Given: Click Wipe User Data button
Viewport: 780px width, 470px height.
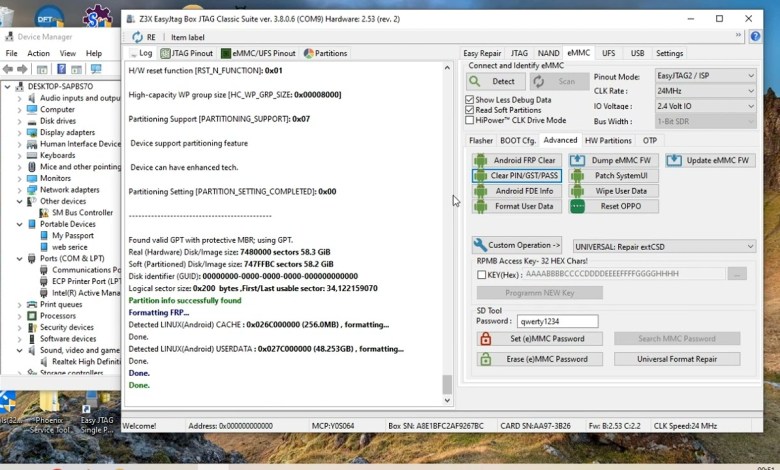Looking at the screenshot, I should click(613, 191).
